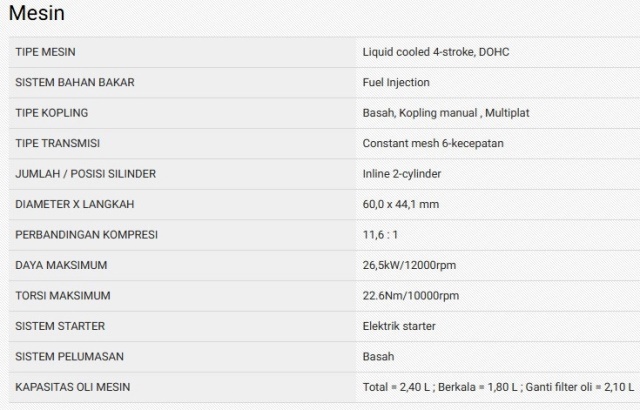The width and height of the screenshot is (640, 410).
Task: Click the Total = 2,40 L oil capacity value
Action: tap(498, 387)
